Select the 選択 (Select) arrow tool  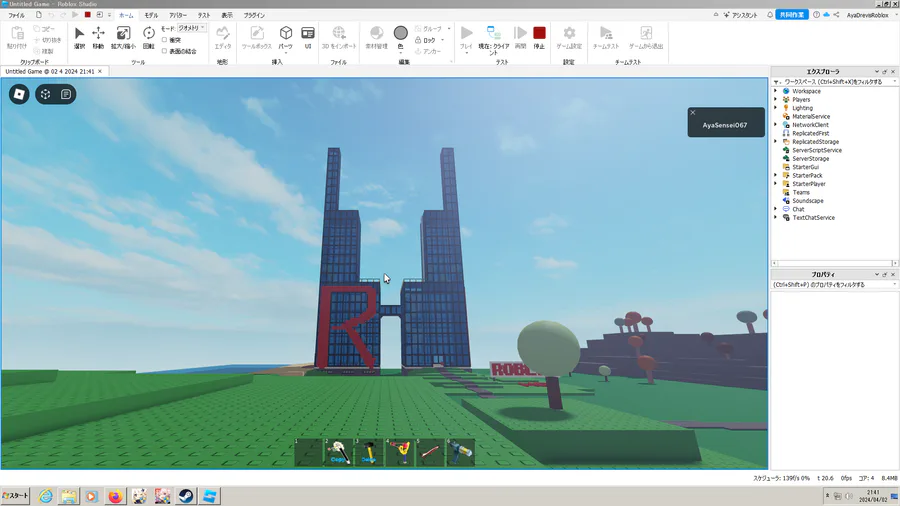click(x=79, y=38)
